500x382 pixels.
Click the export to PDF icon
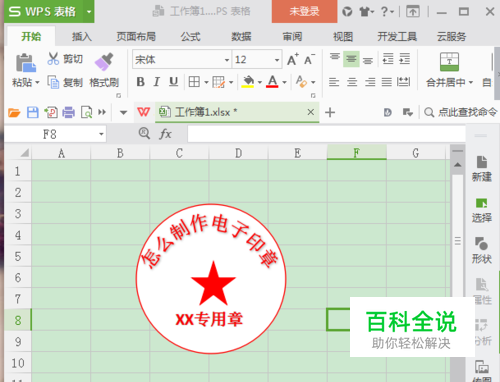(51, 112)
